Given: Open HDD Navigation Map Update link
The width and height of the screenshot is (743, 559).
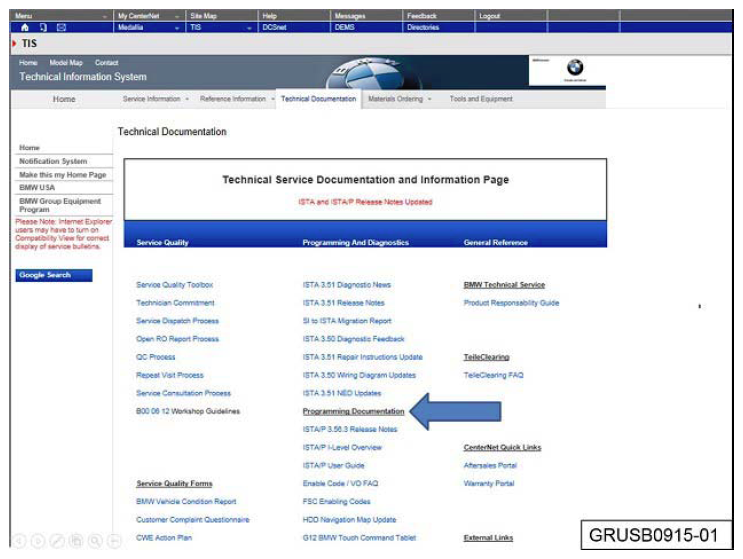Looking at the screenshot, I should click(349, 519).
